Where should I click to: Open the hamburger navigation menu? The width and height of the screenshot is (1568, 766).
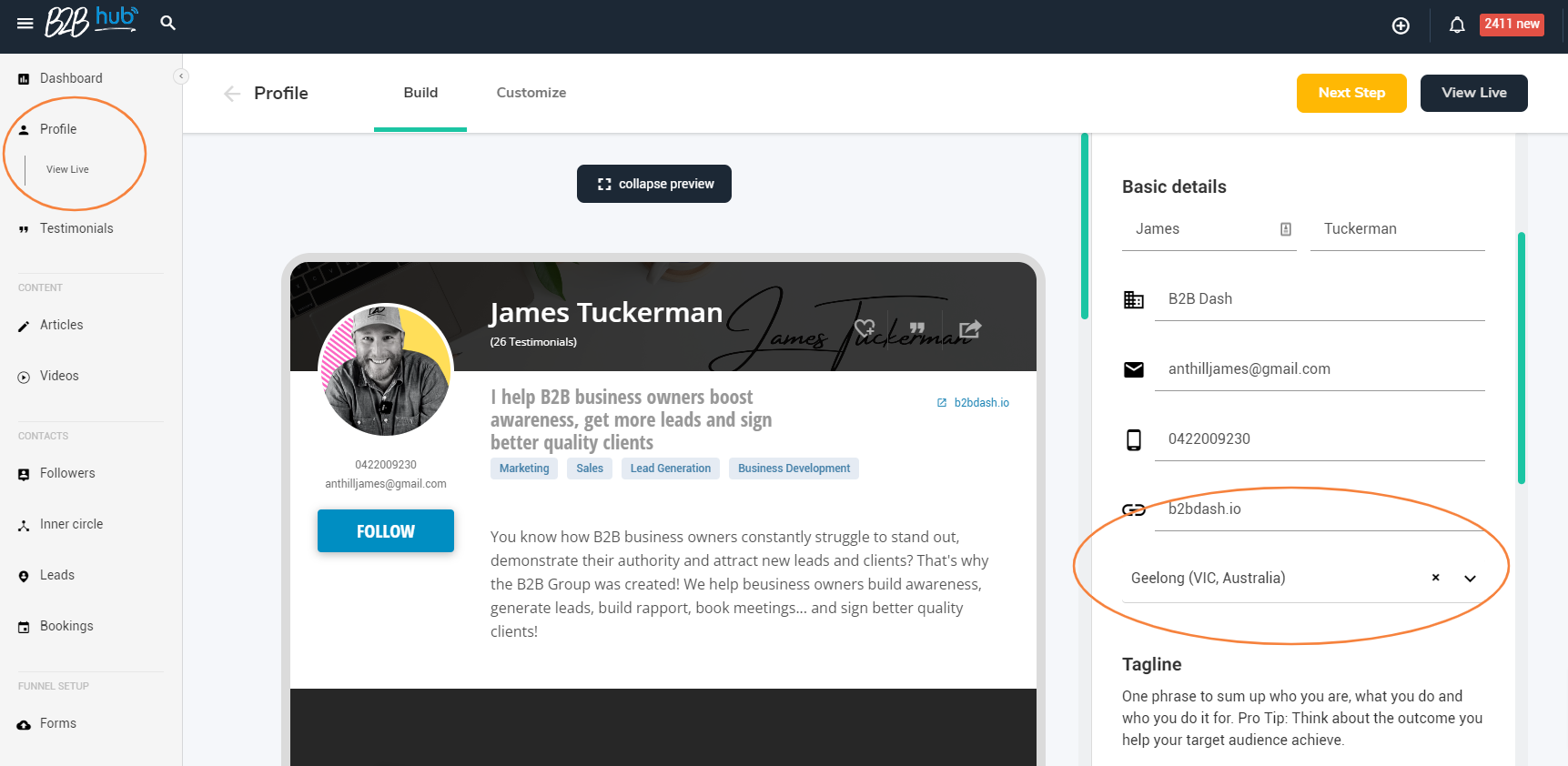pyautogui.click(x=25, y=24)
